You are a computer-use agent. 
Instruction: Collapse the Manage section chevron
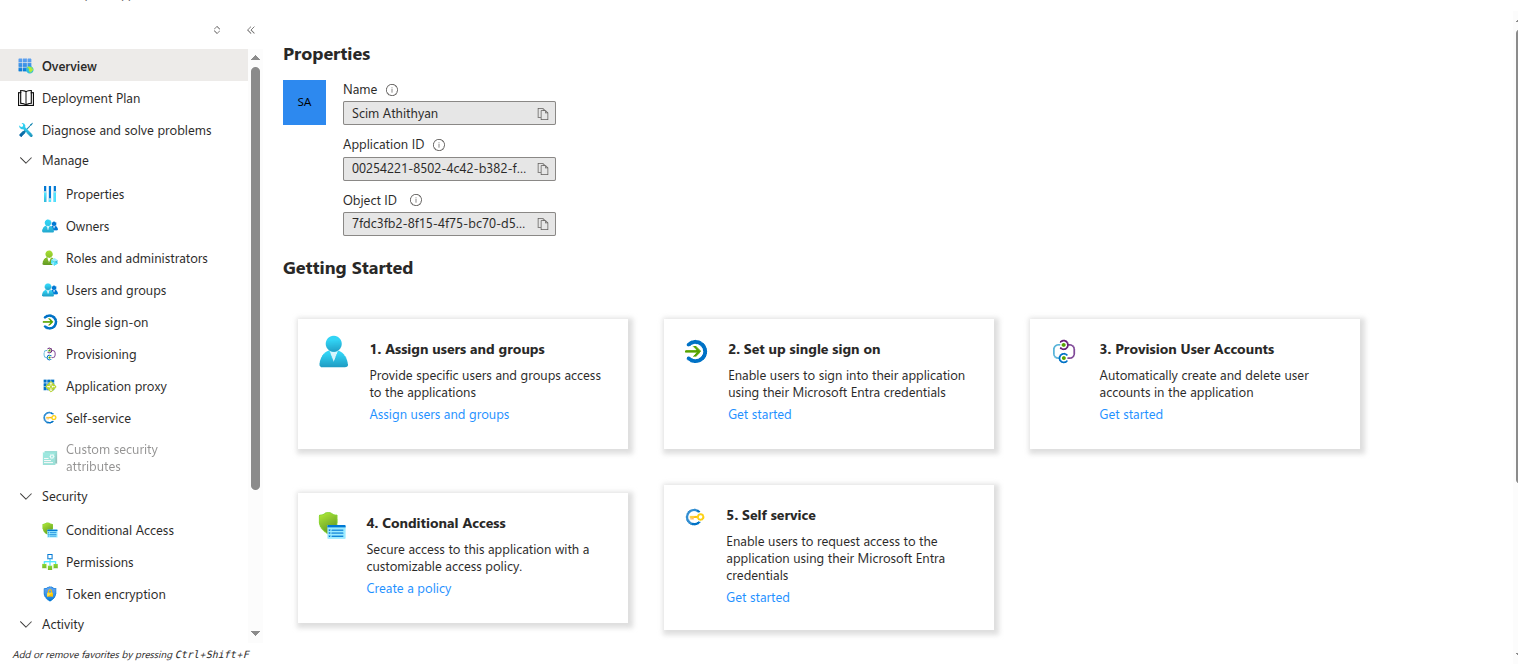[26, 160]
